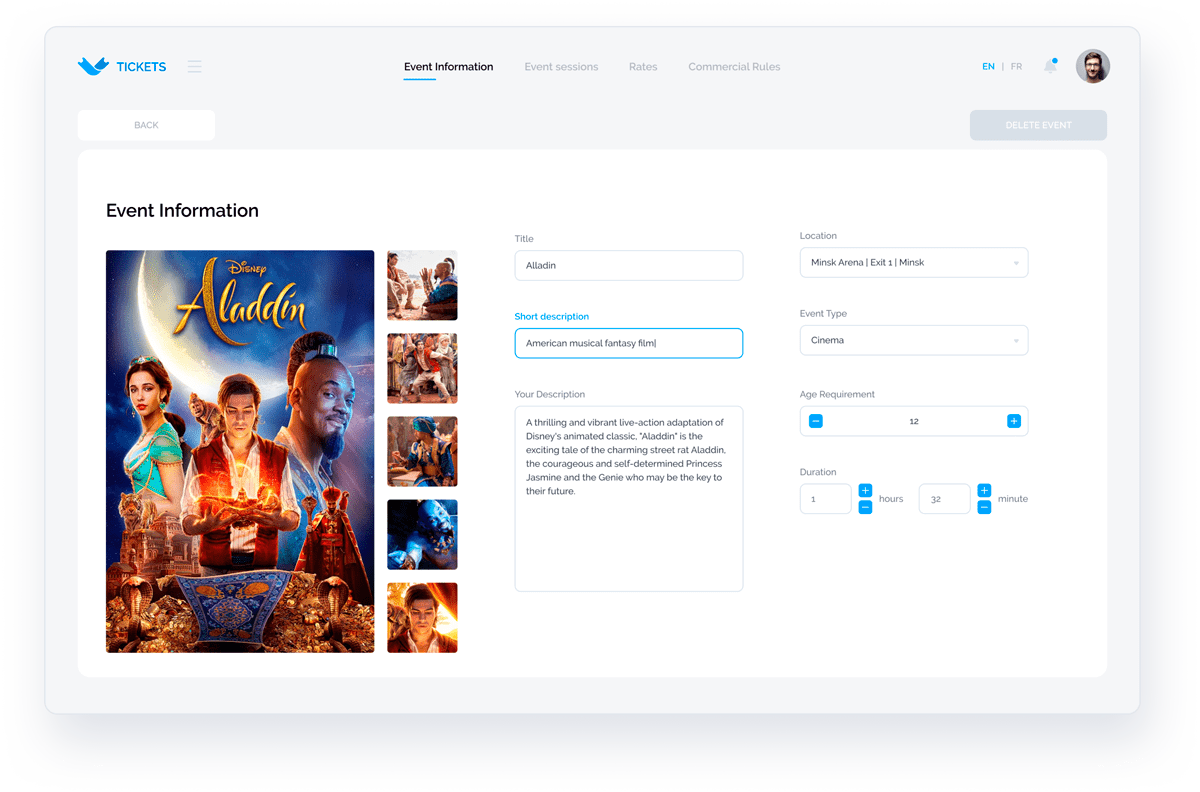This screenshot has width=1200, height=792.
Task: Click the age requirement value 12
Action: point(914,421)
